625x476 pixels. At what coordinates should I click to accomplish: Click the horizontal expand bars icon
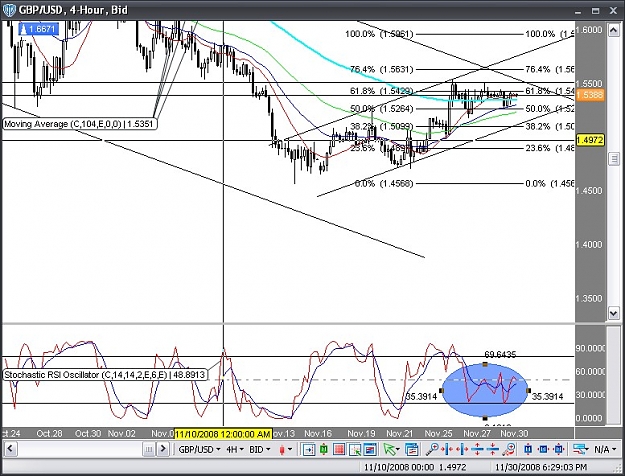[462, 449]
